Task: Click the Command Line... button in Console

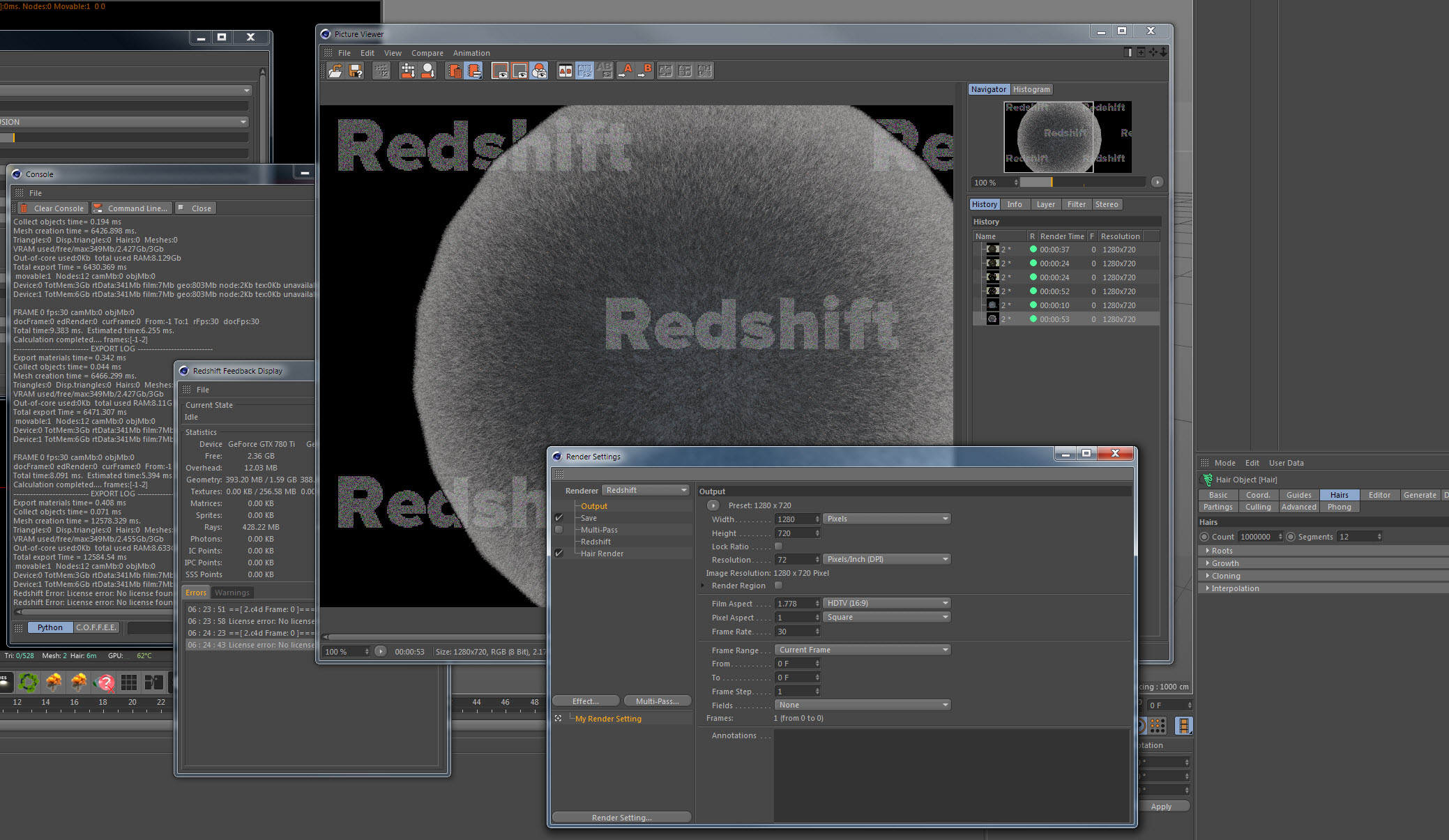Action: (132, 208)
